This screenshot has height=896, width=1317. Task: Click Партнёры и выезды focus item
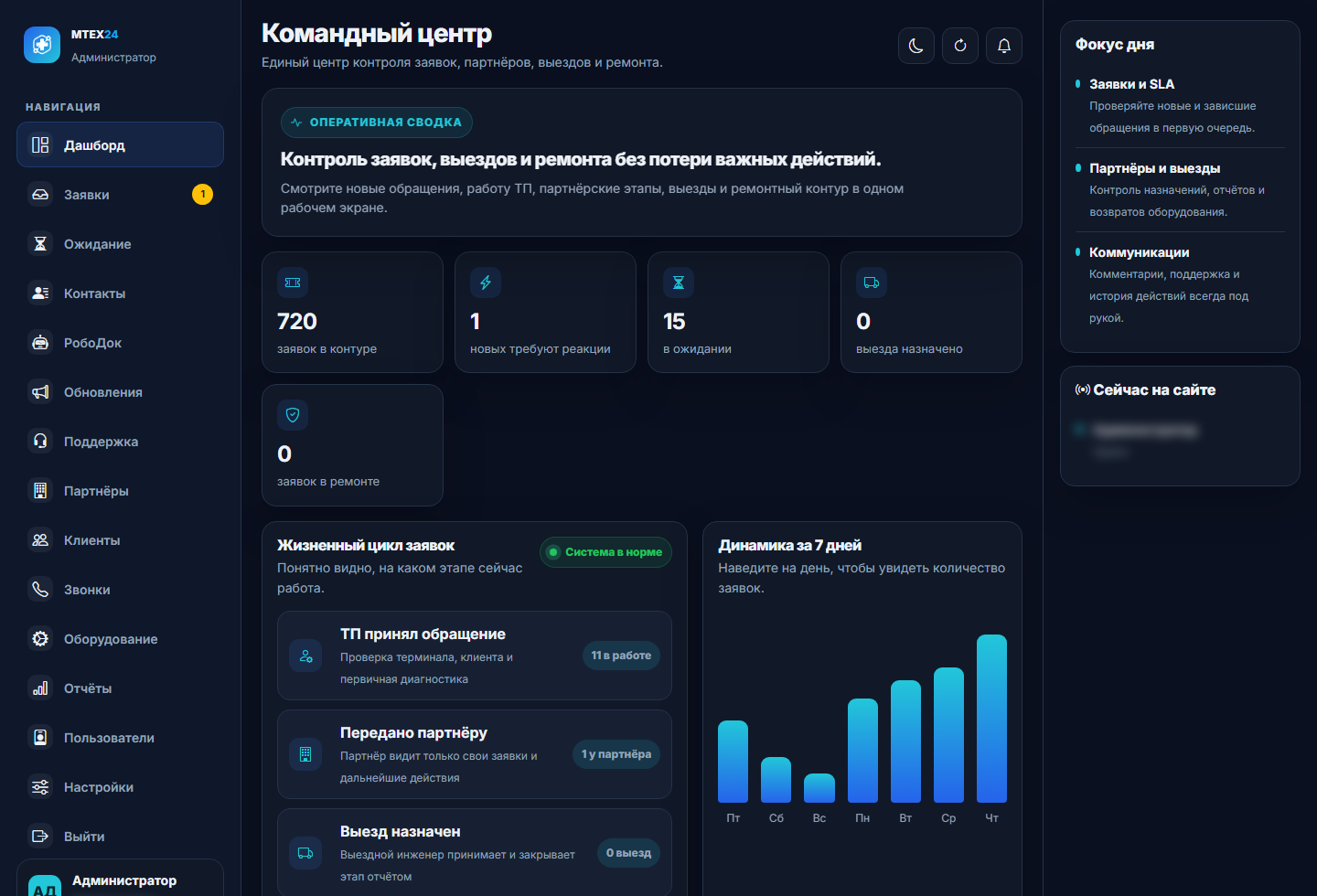tap(1180, 189)
